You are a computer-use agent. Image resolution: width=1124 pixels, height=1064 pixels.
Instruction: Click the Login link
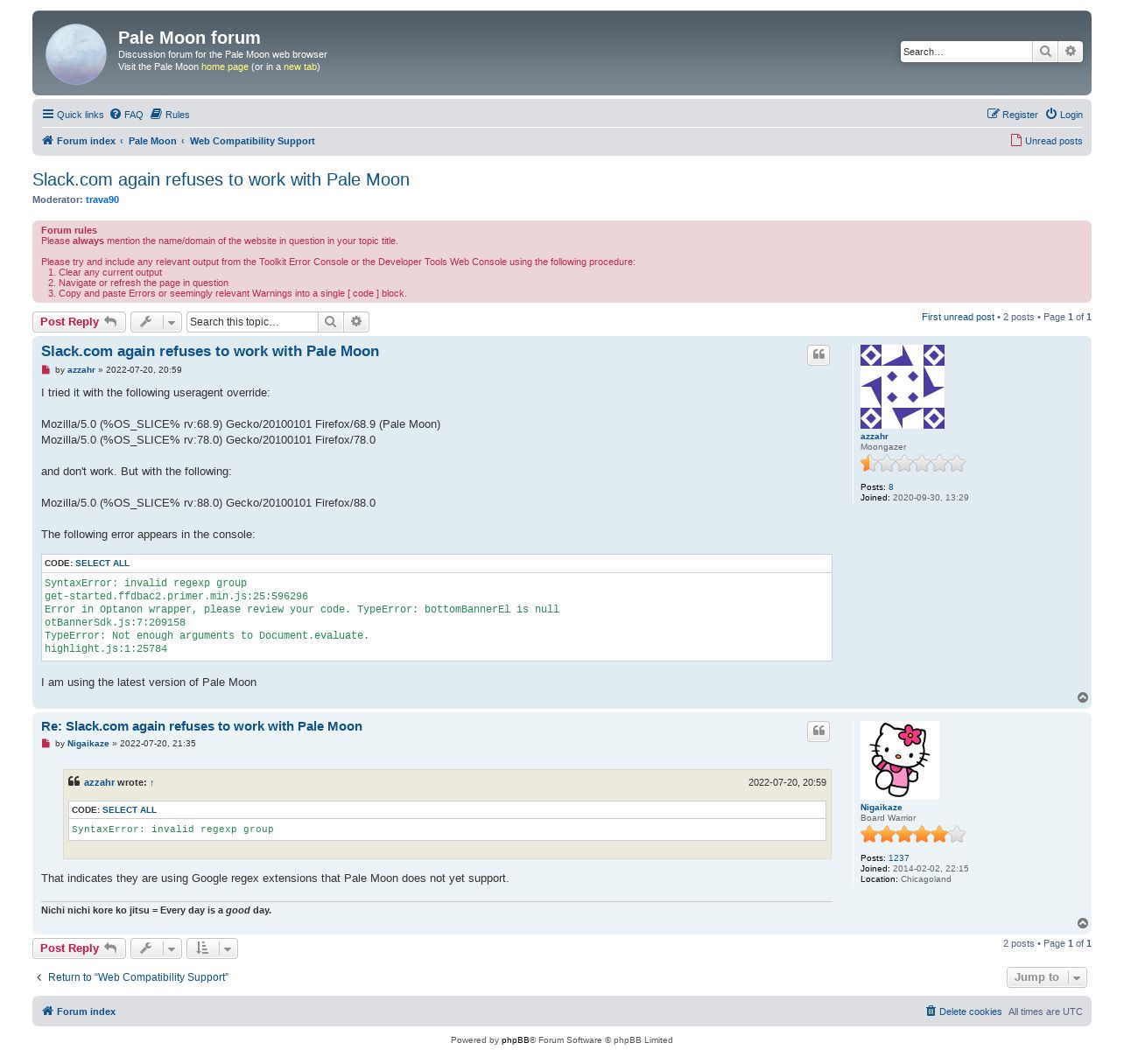coord(1064,115)
